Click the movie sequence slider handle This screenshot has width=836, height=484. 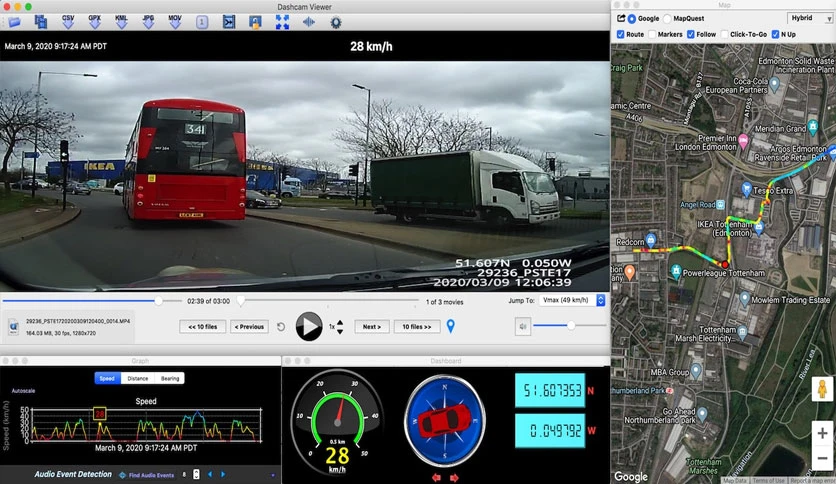[x=241, y=301]
